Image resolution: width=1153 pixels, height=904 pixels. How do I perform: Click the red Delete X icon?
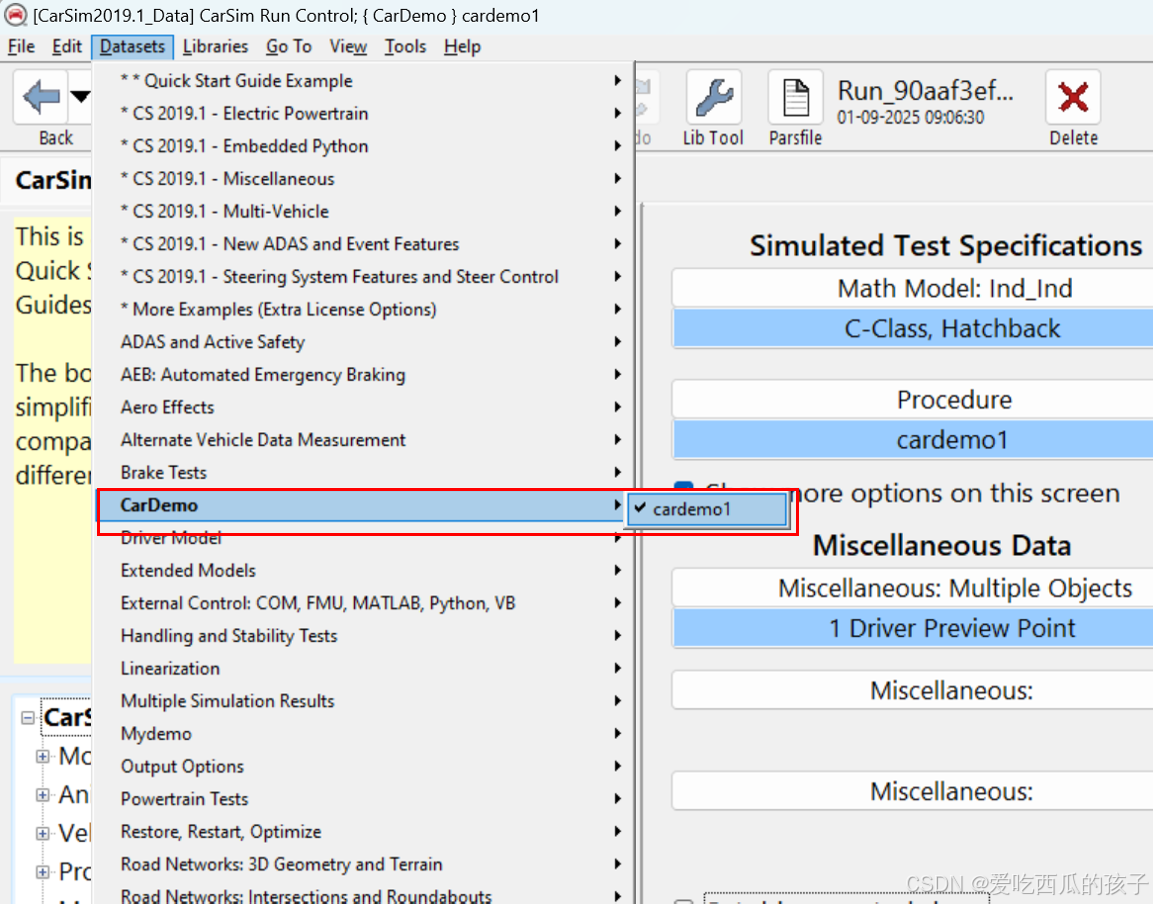pos(1073,97)
